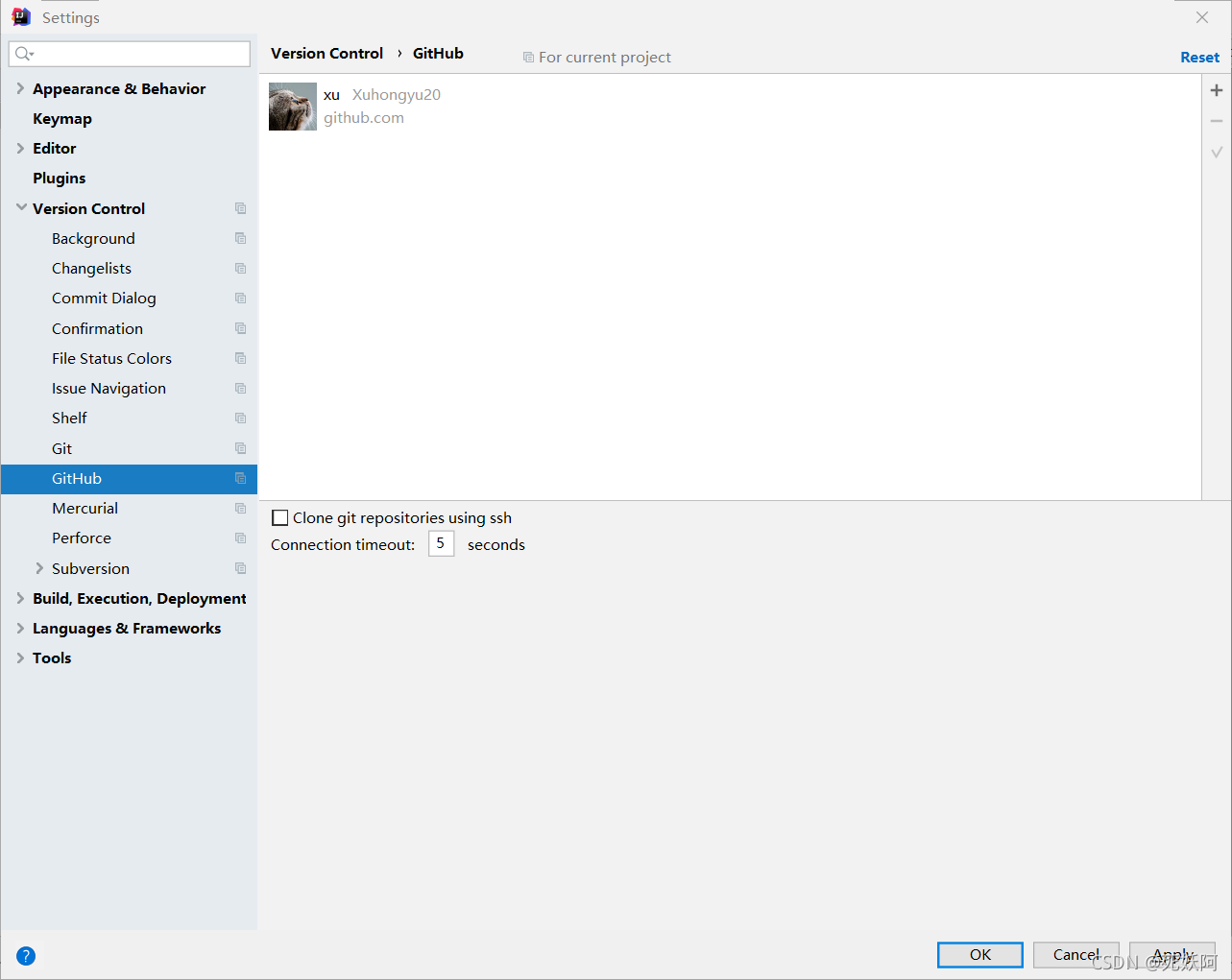Click project-level icon beside Mercurial

pyautogui.click(x=240, y=508)
